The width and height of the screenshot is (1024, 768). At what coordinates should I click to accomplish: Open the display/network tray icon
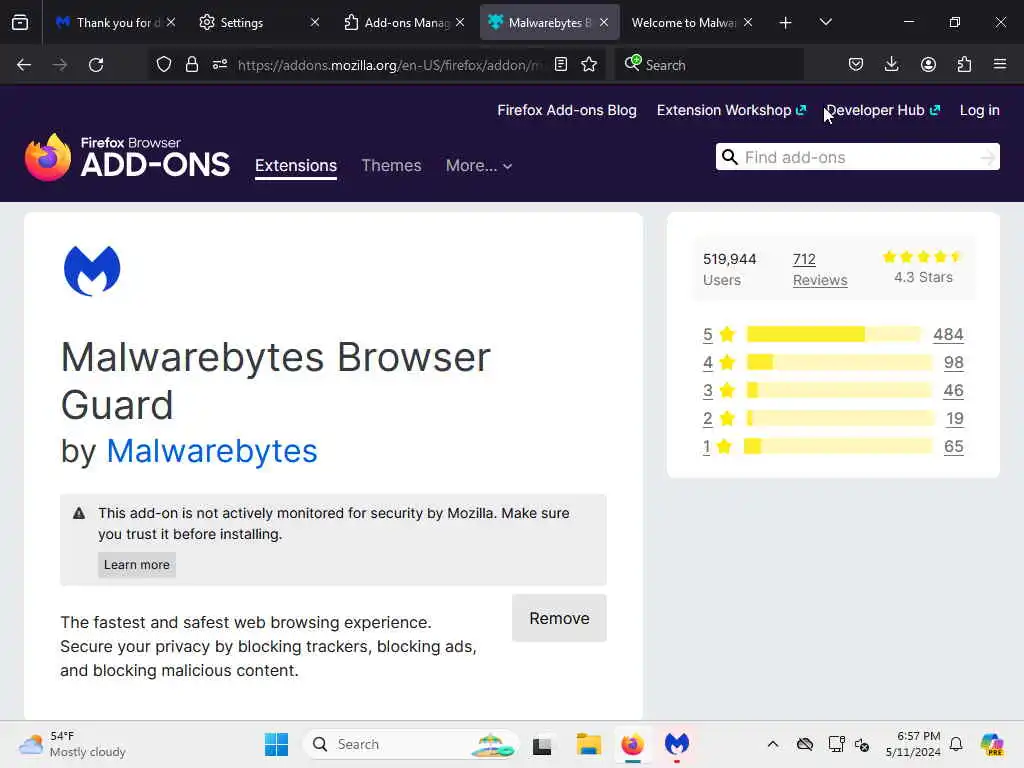point(836,744)
